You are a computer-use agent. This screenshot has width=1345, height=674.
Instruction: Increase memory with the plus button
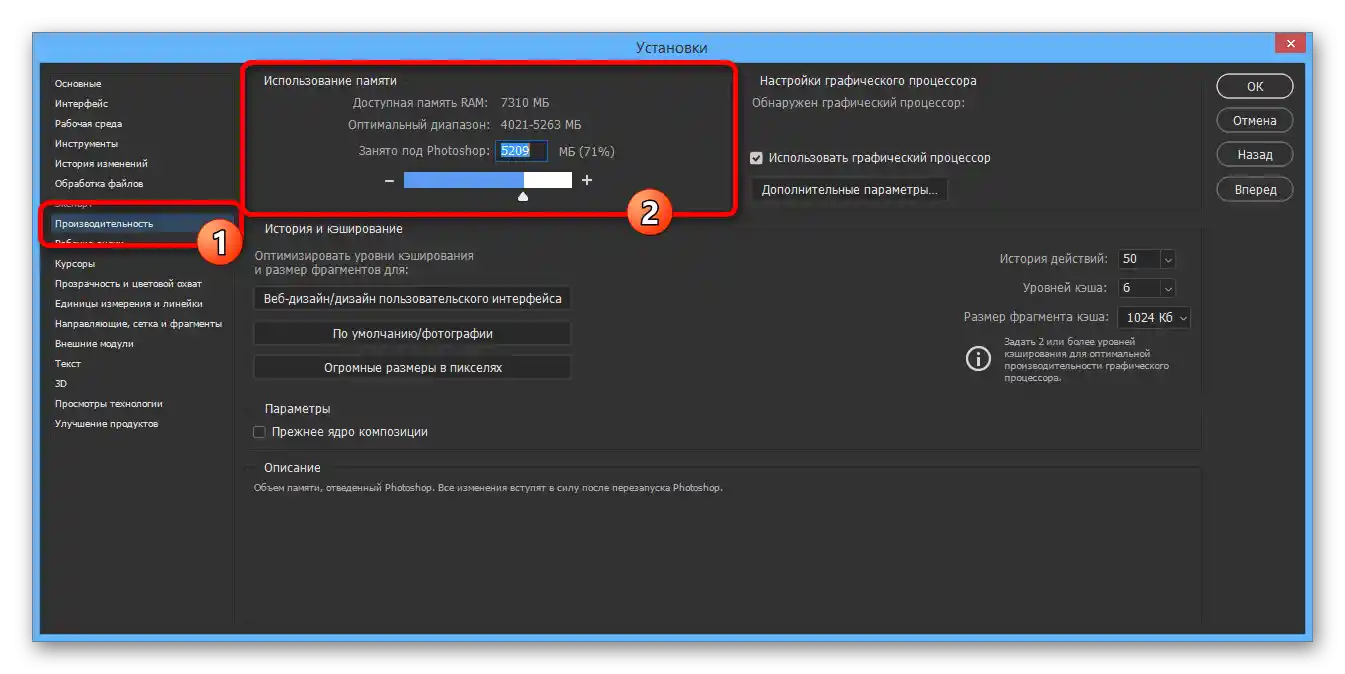(587, 181)
